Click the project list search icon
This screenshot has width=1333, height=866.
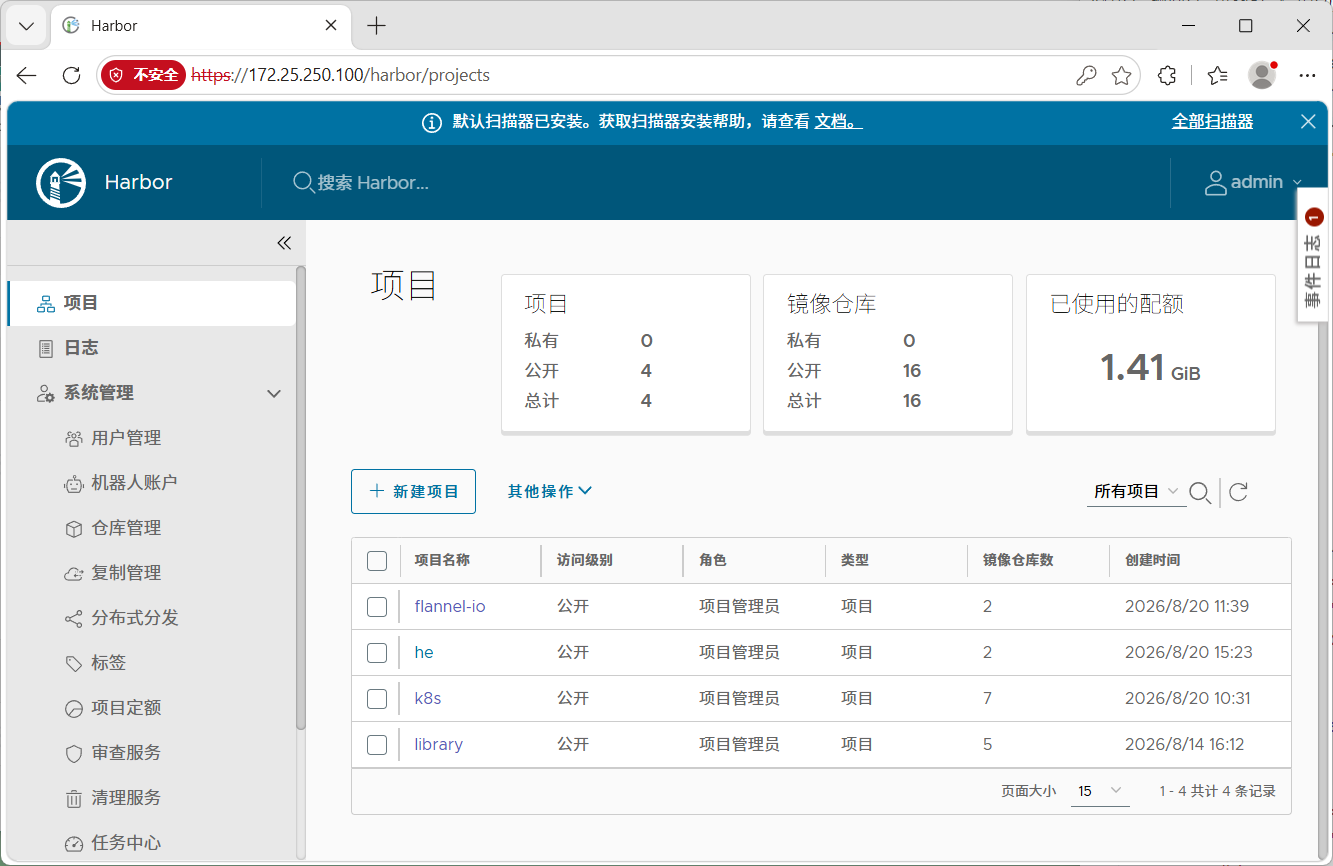click(x=1200, y=492)
